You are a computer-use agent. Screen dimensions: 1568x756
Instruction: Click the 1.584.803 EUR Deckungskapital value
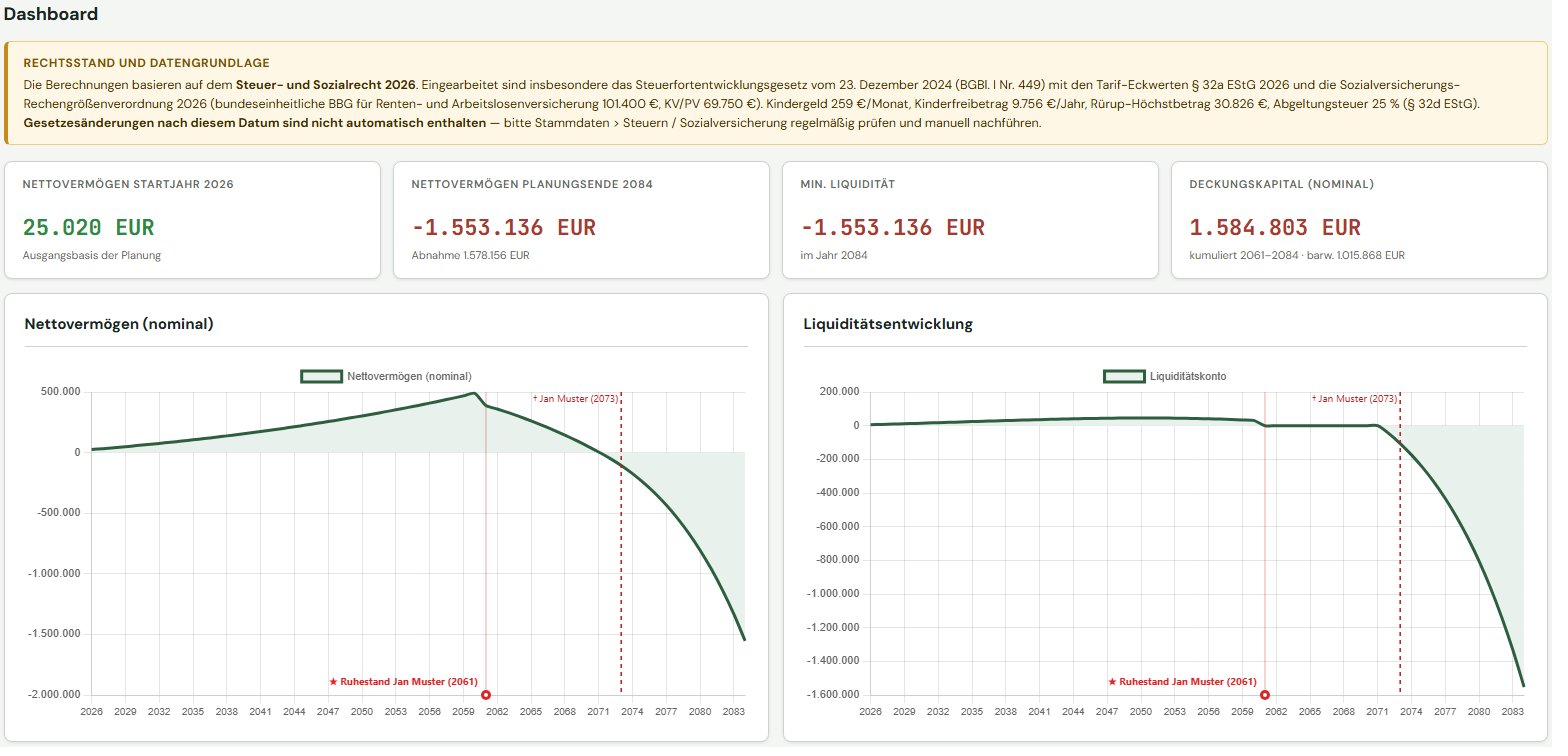tap(1261, 228)
